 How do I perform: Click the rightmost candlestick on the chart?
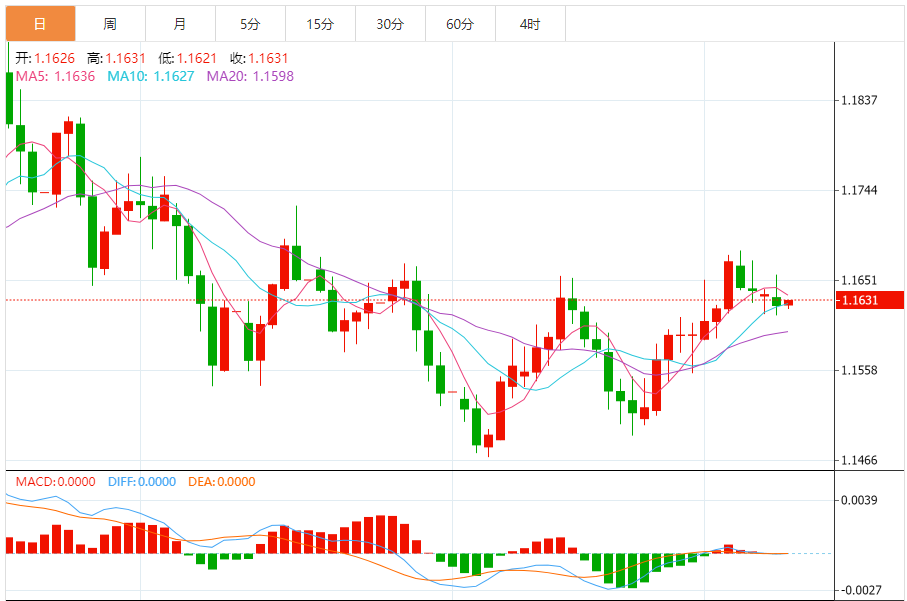click(788, 302)
